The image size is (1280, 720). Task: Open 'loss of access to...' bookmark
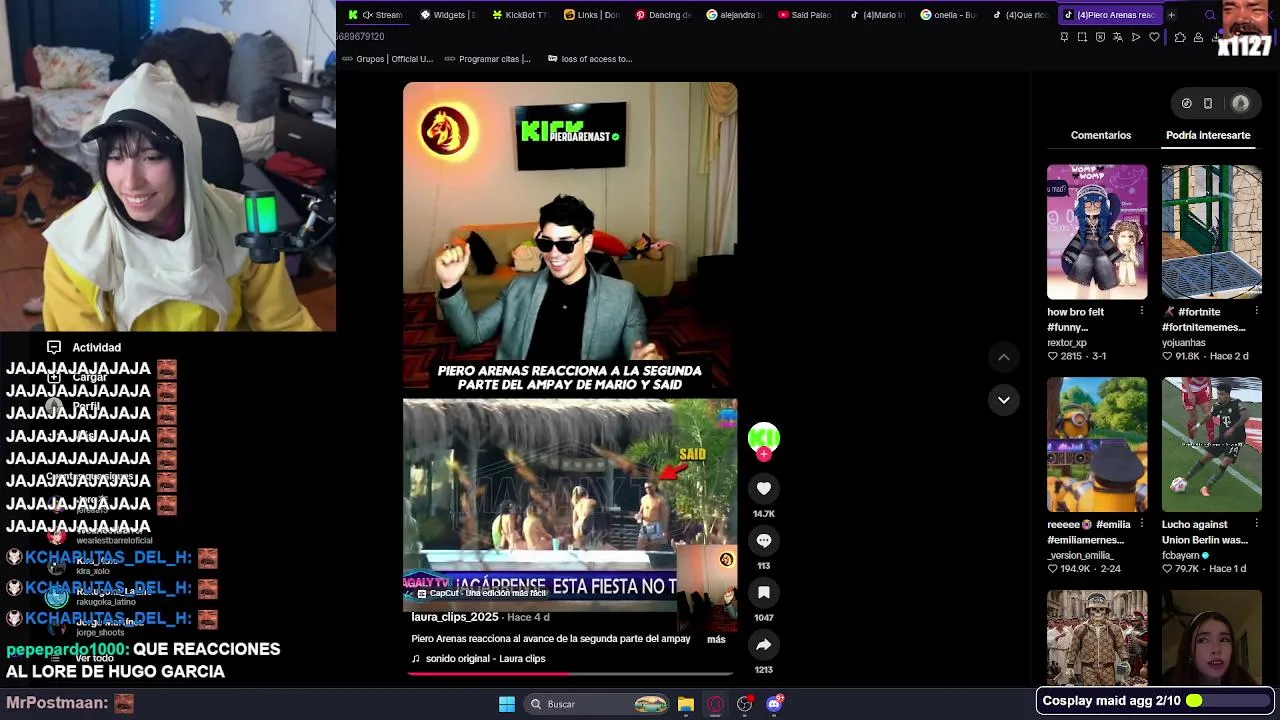coord(590,59)
